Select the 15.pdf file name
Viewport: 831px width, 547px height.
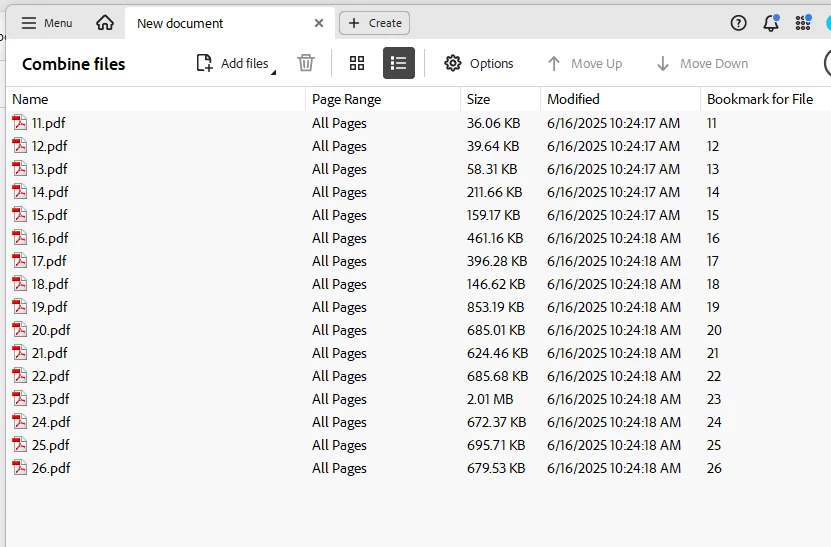tap(49, 215)
